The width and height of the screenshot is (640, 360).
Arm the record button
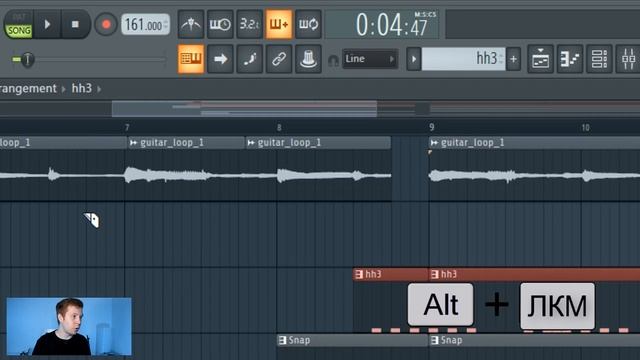pos(106,24)
